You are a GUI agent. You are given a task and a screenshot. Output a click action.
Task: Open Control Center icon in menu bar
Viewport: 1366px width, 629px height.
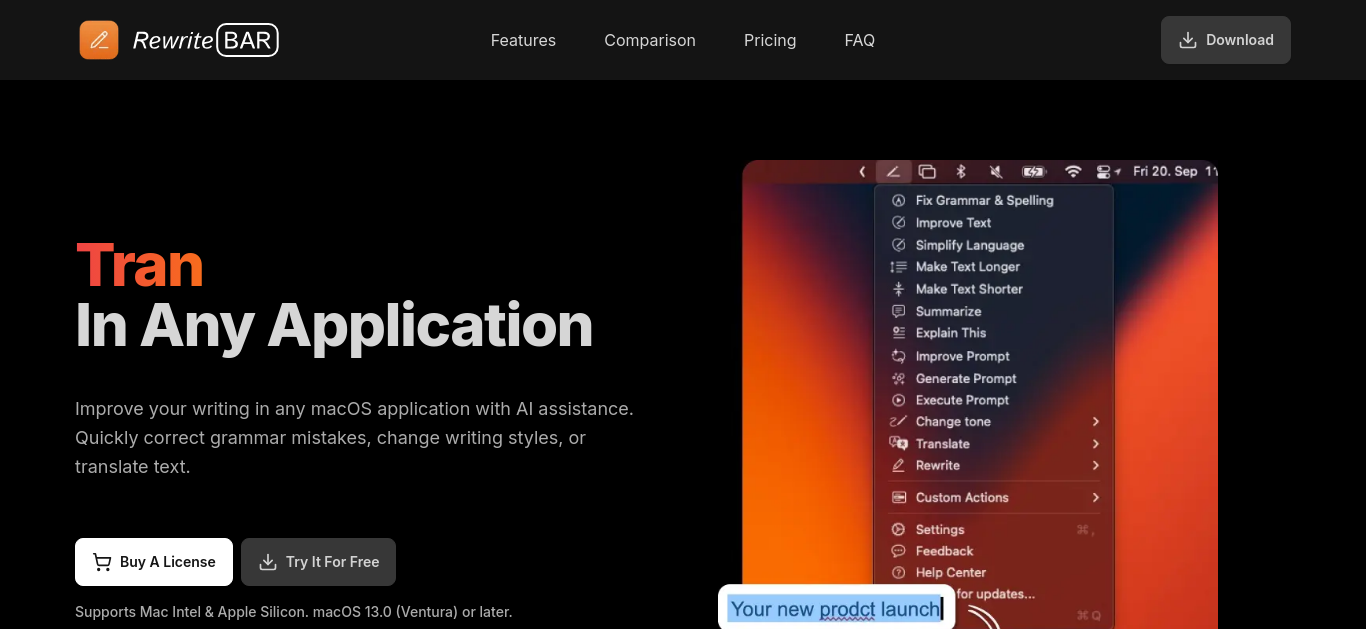click(1105, 171)
